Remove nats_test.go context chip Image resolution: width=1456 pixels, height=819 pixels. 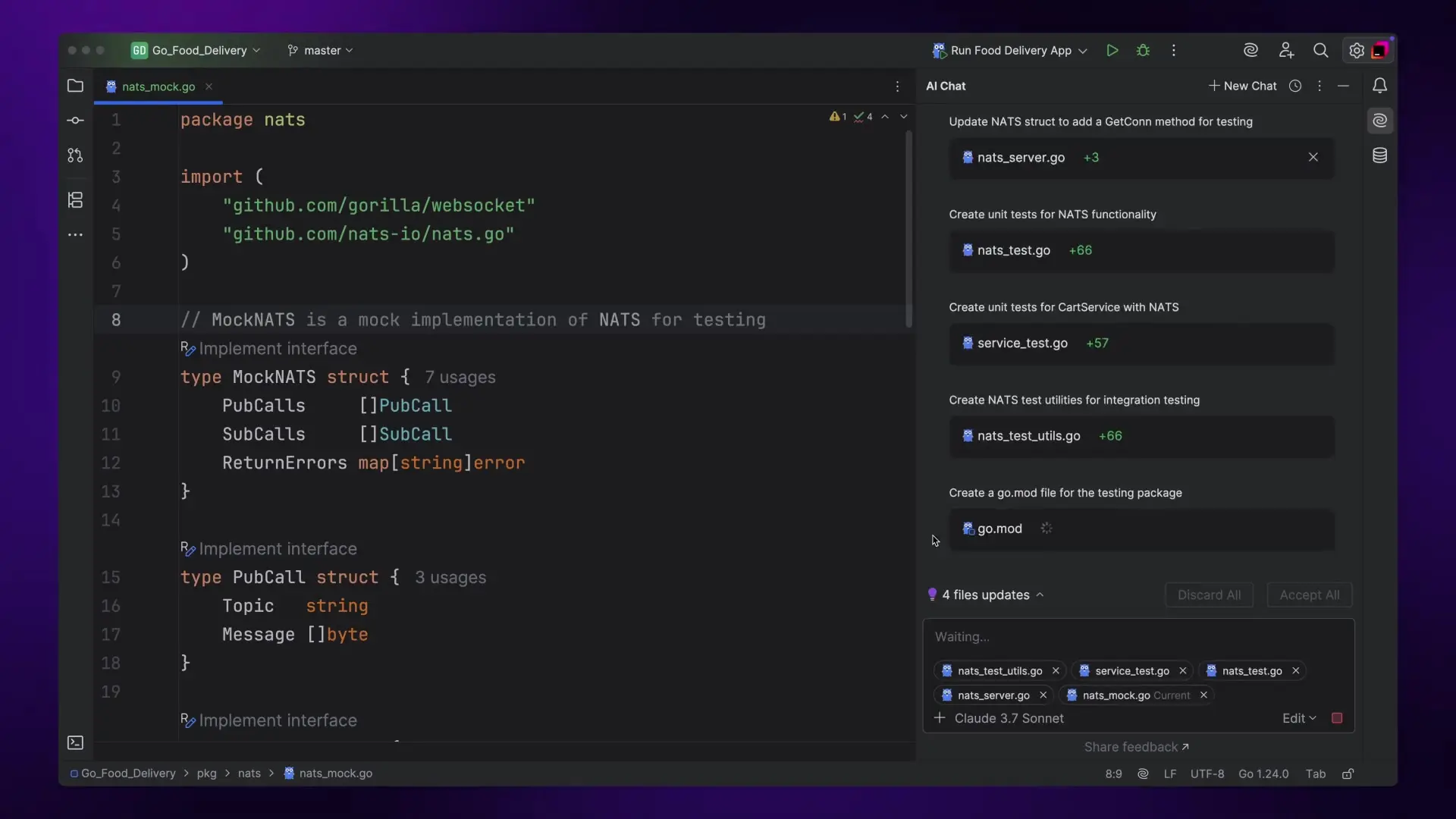pyautogui.click(x=1295, y=670)
